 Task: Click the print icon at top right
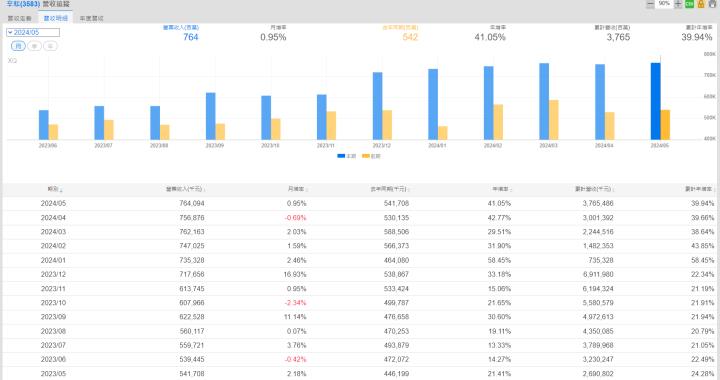(712, 4)
